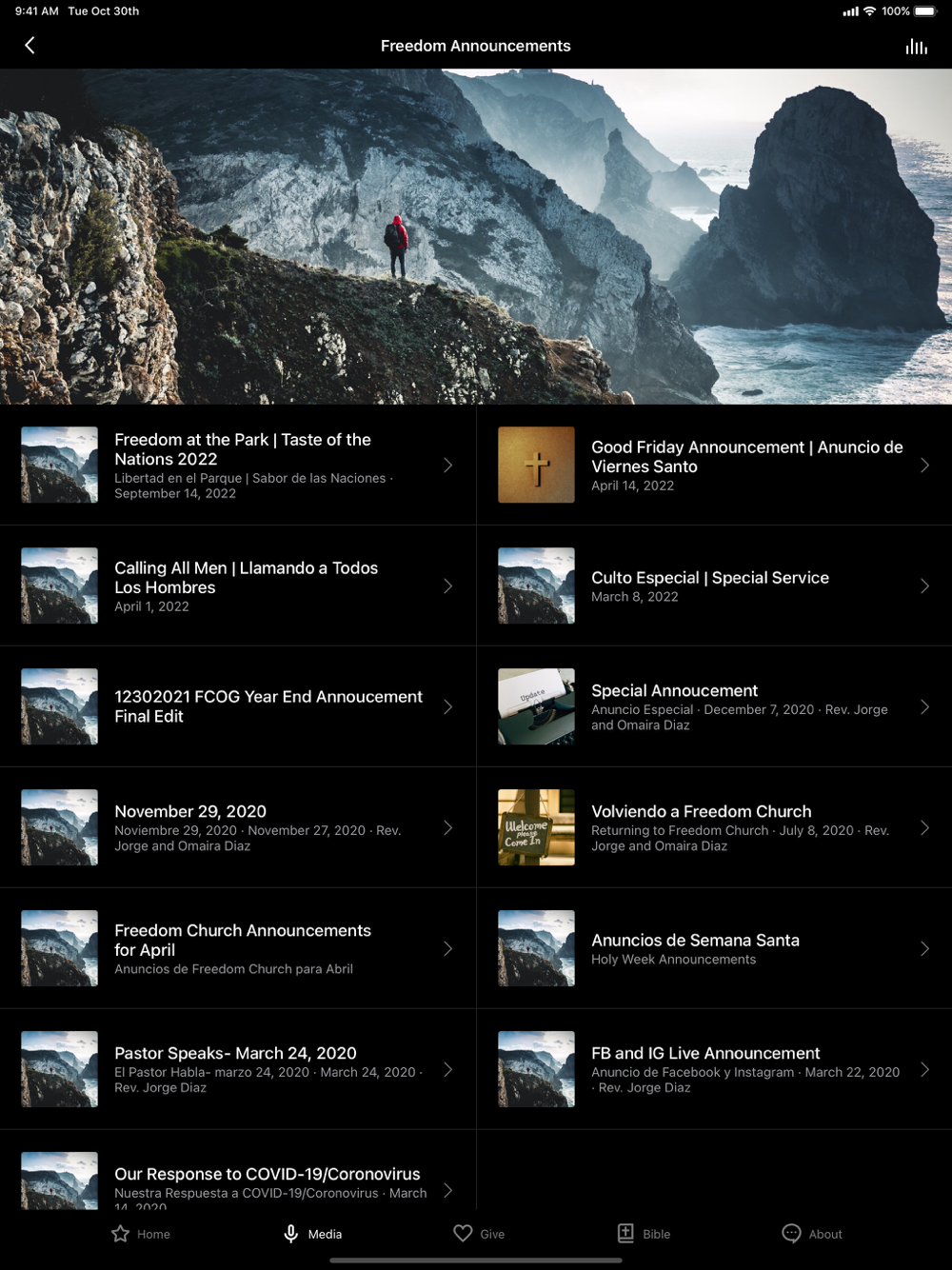Open the now playing audio bars icon
952x1270 pixels.
(916, 47)
